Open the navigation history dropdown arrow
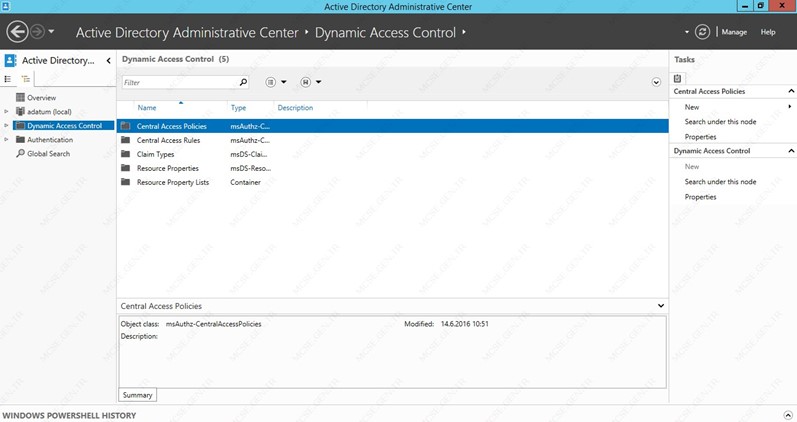The width and height of the screenshot is (797, 422). click(x=51, y=32)
